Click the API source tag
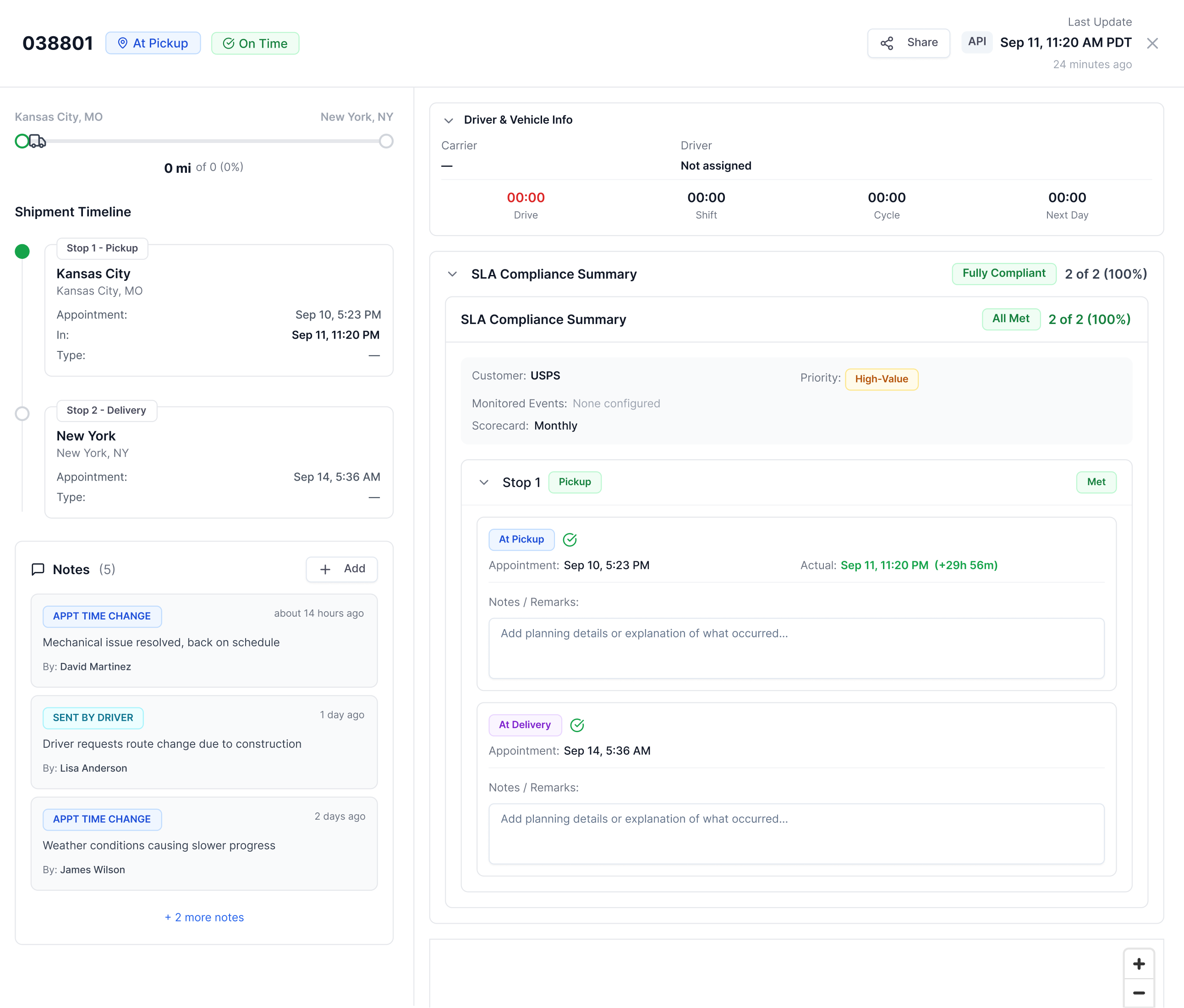This screenshot has width=1184, height=1008. [x=976, y=42]
